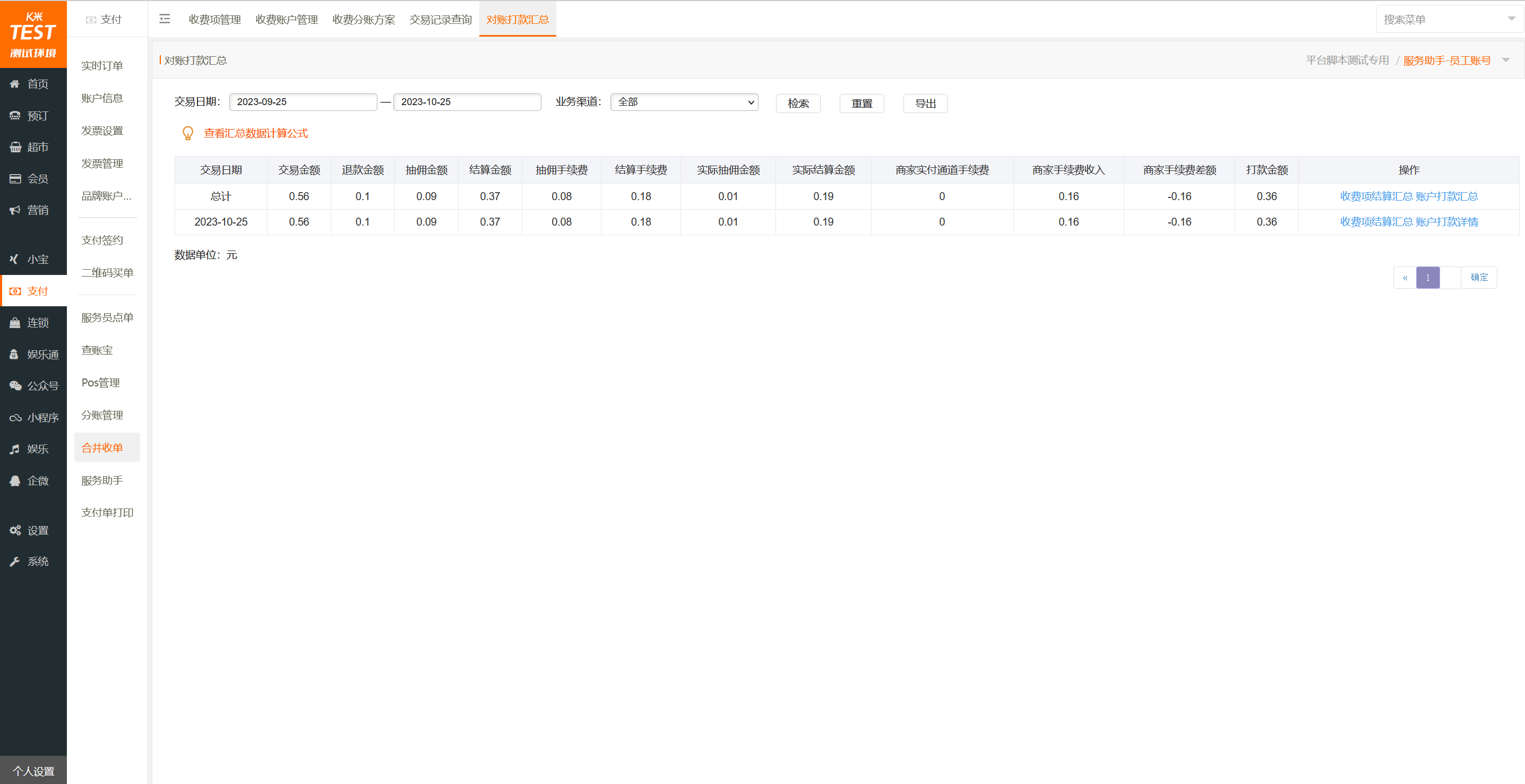Open the 业务渠道 dropdown showing 全部

684,102
